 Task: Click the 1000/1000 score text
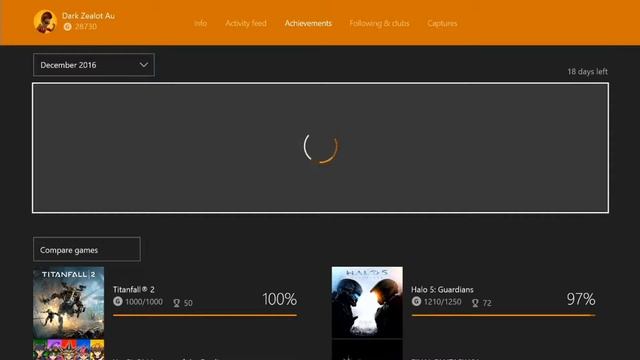[144, 302]
